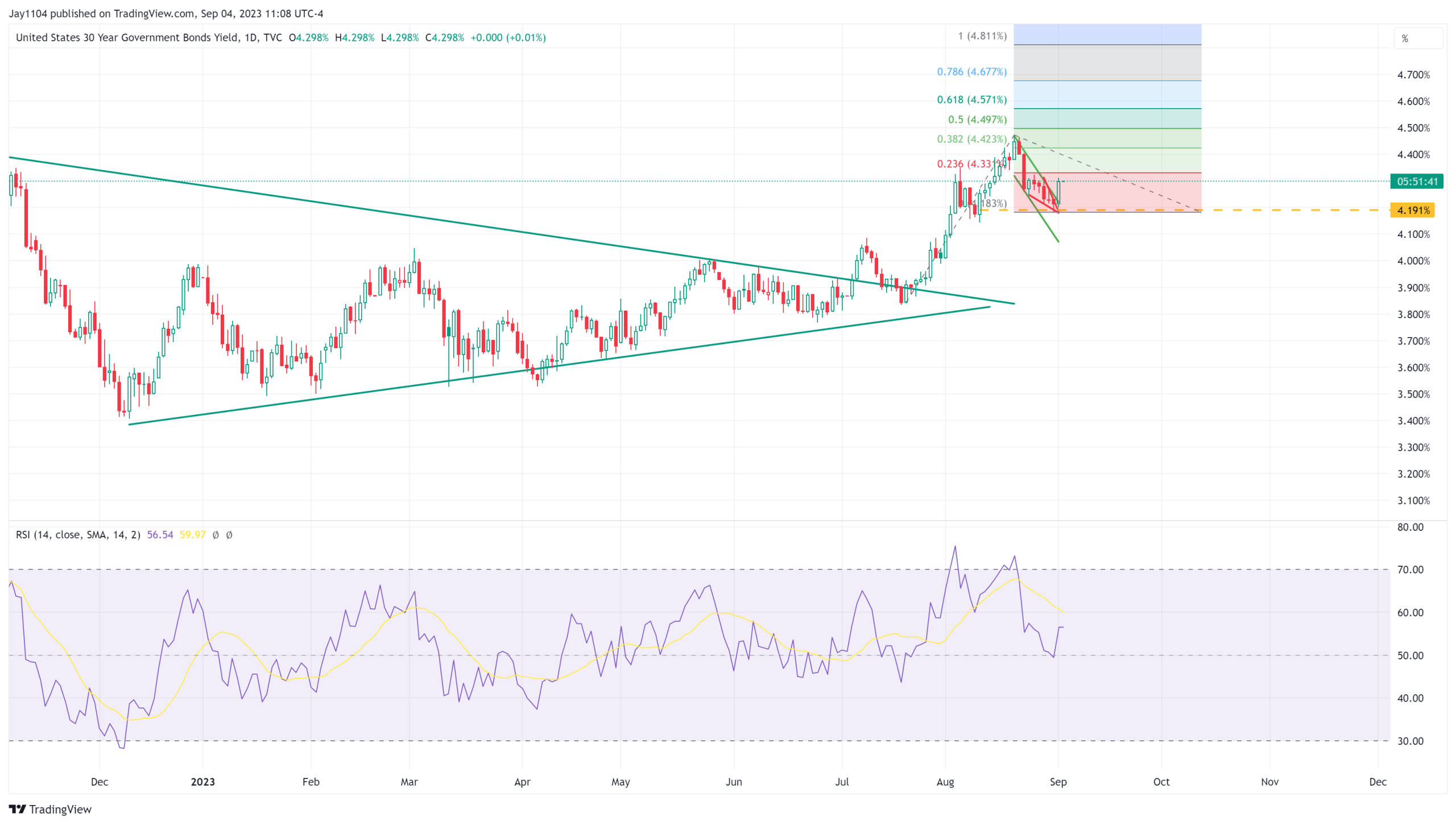Click the yellow 4.191% price label
The width and height of the screenshot is (1456, 825).
(x=1412, y=211)
